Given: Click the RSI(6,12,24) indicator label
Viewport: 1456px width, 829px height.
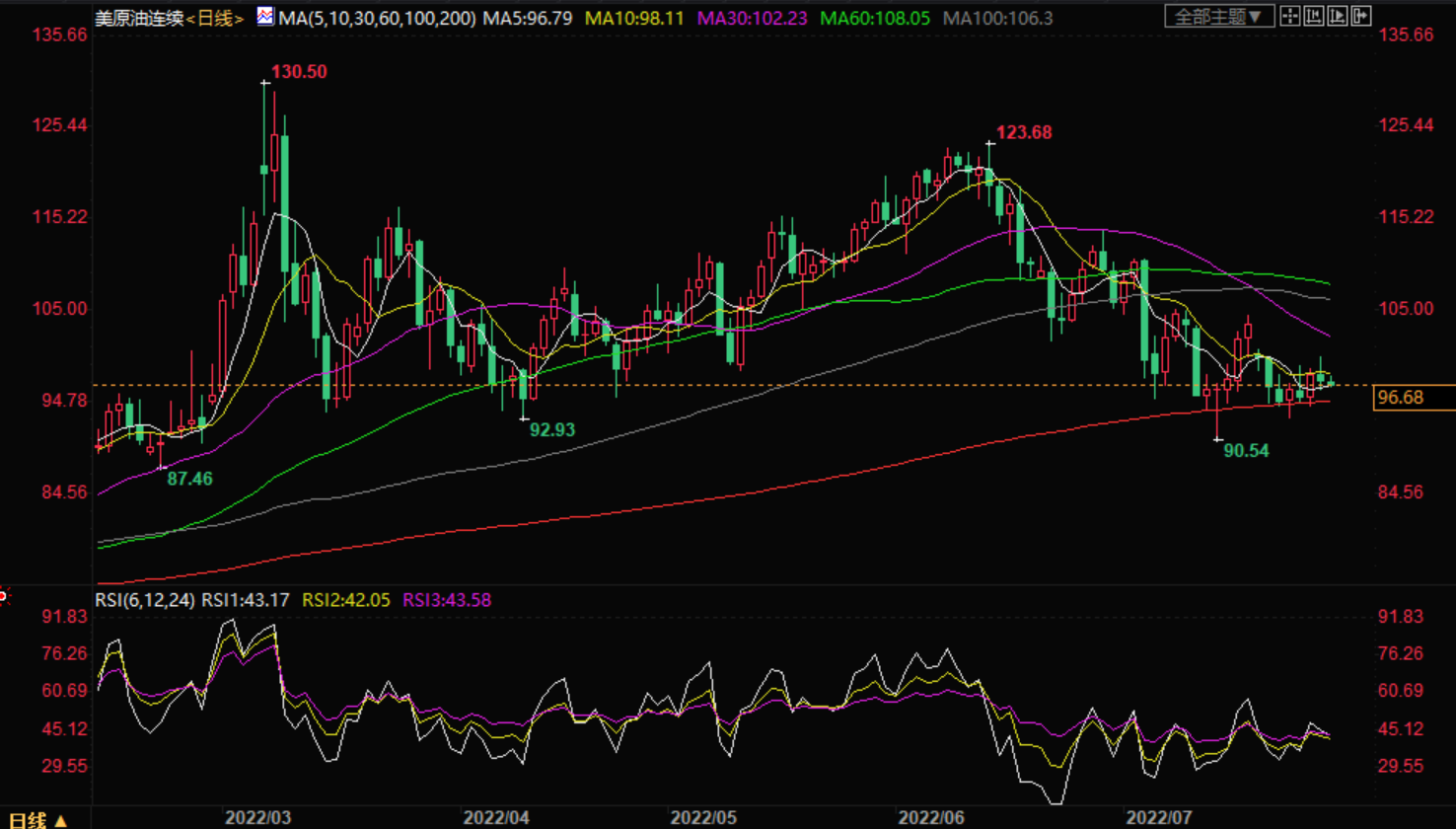Looking at the screenshot, I should point(145,599).
